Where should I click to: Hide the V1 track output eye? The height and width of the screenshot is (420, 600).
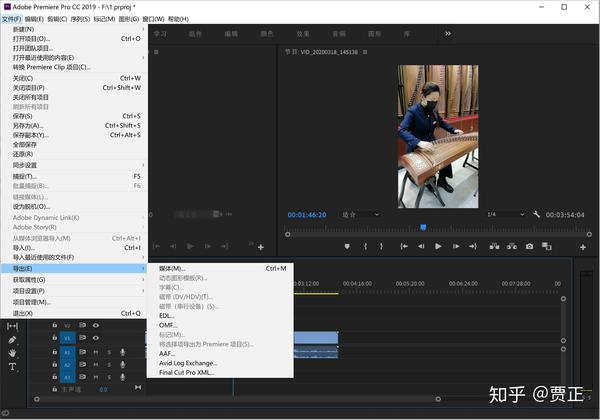[96, 338]
